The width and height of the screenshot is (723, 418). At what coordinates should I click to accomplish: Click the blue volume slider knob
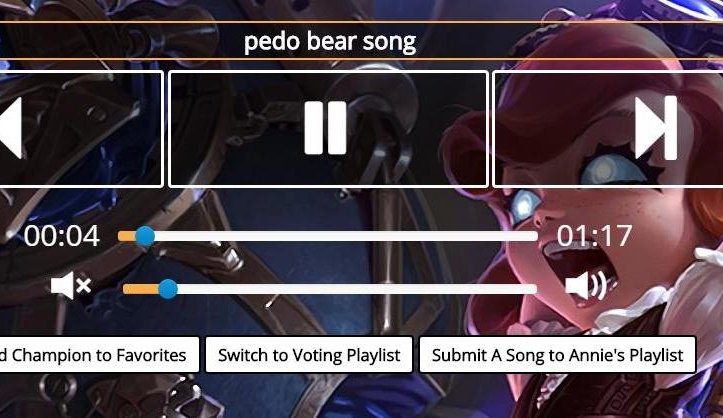tap(168, 289)
